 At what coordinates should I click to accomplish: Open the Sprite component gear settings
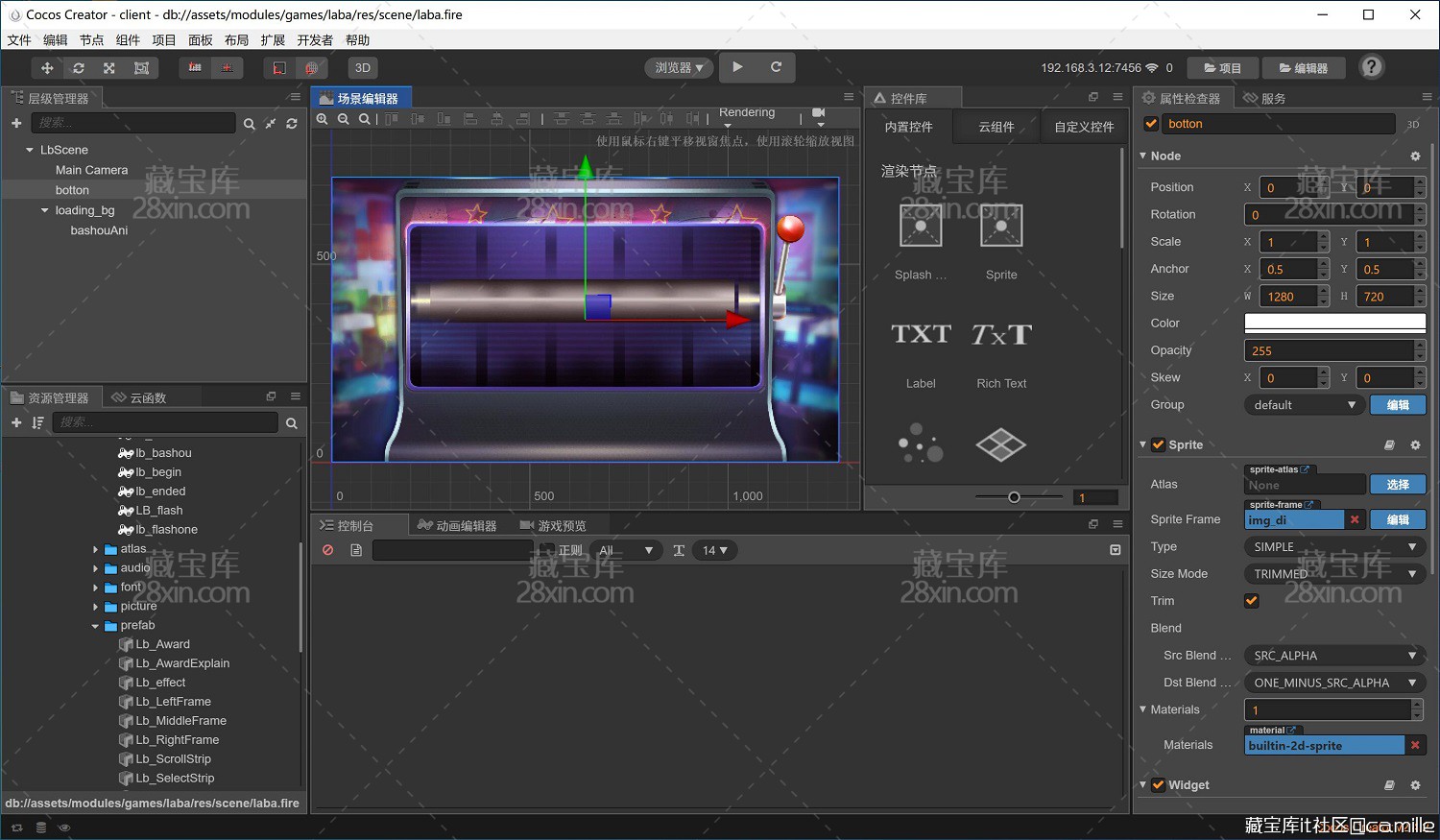pyautogui.click(x=1415, y=444)
